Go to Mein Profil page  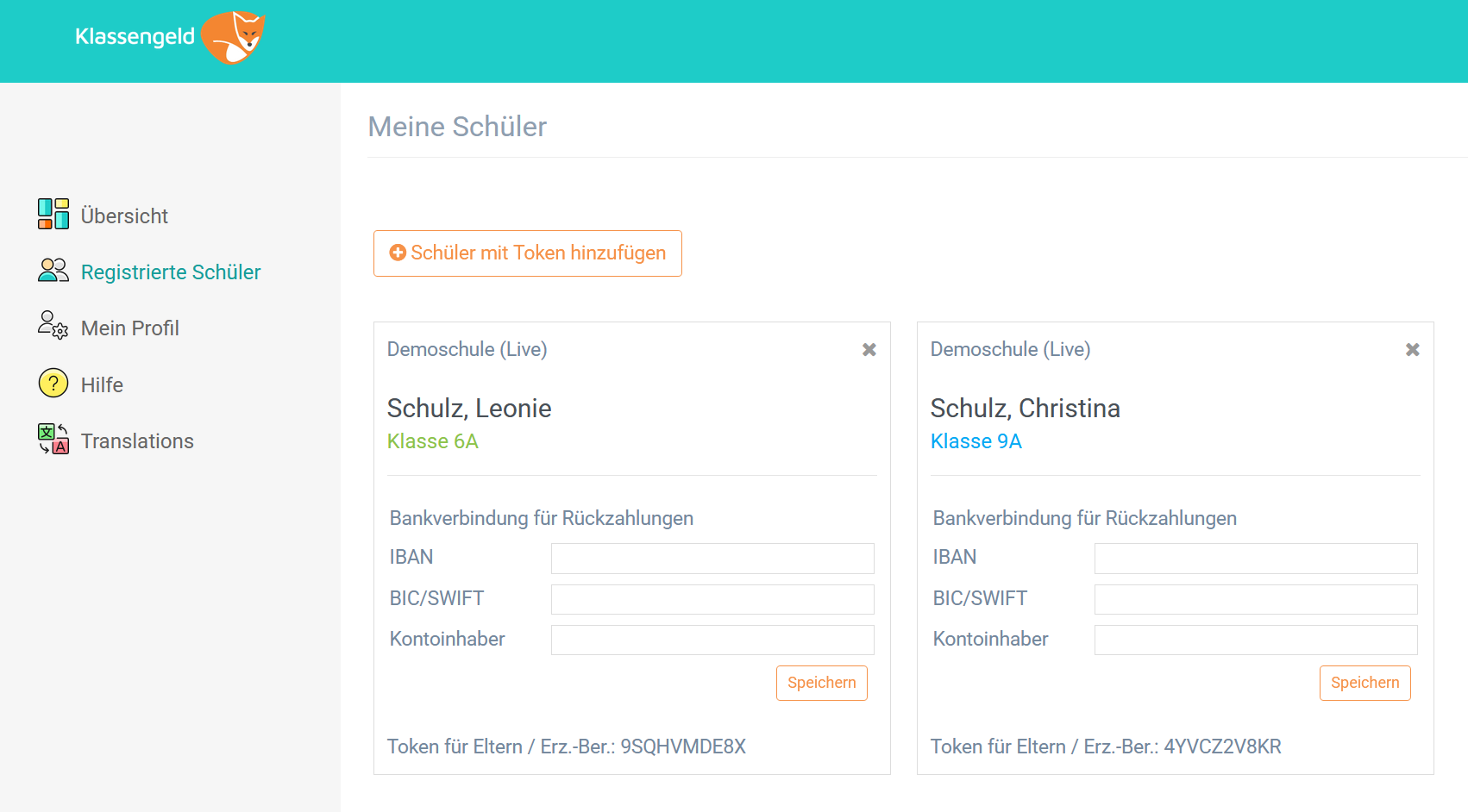129,328
